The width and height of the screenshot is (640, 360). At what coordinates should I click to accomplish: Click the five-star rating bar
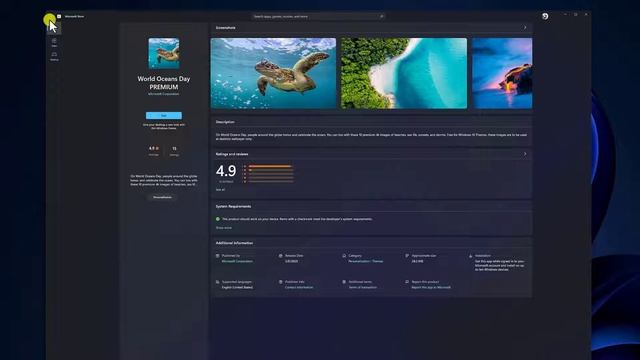click(271, 166)
